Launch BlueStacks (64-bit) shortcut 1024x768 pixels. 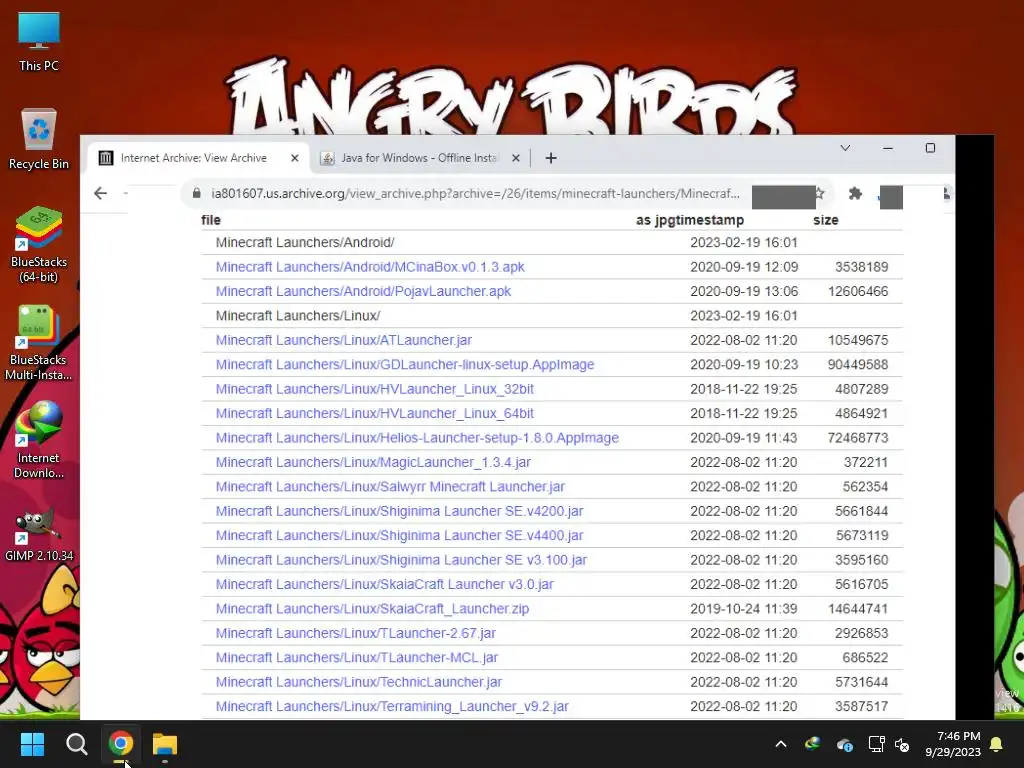click(x=39, y=245)
